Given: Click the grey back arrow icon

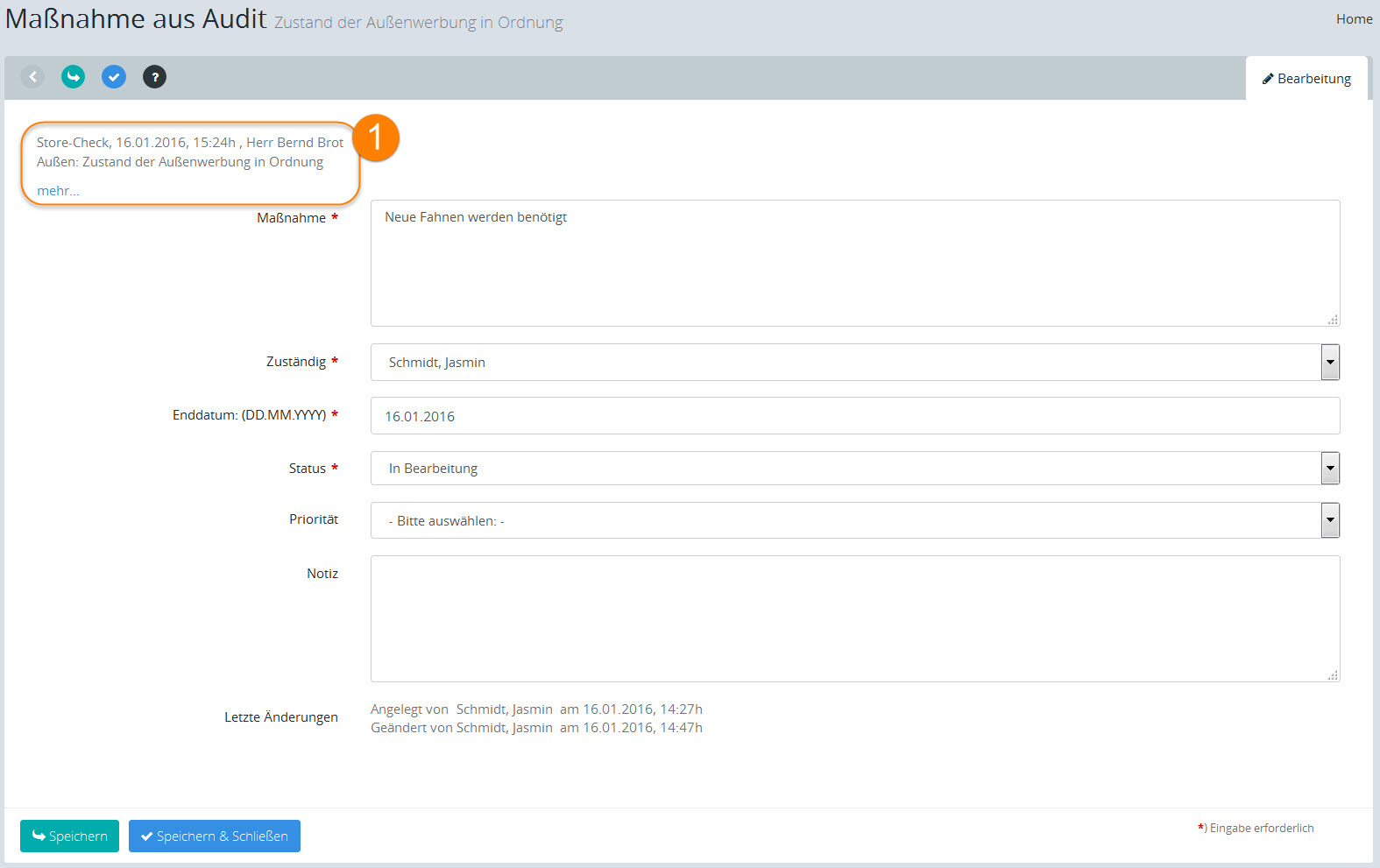Looking at the screenshot, I should click(x=32, y=77).
